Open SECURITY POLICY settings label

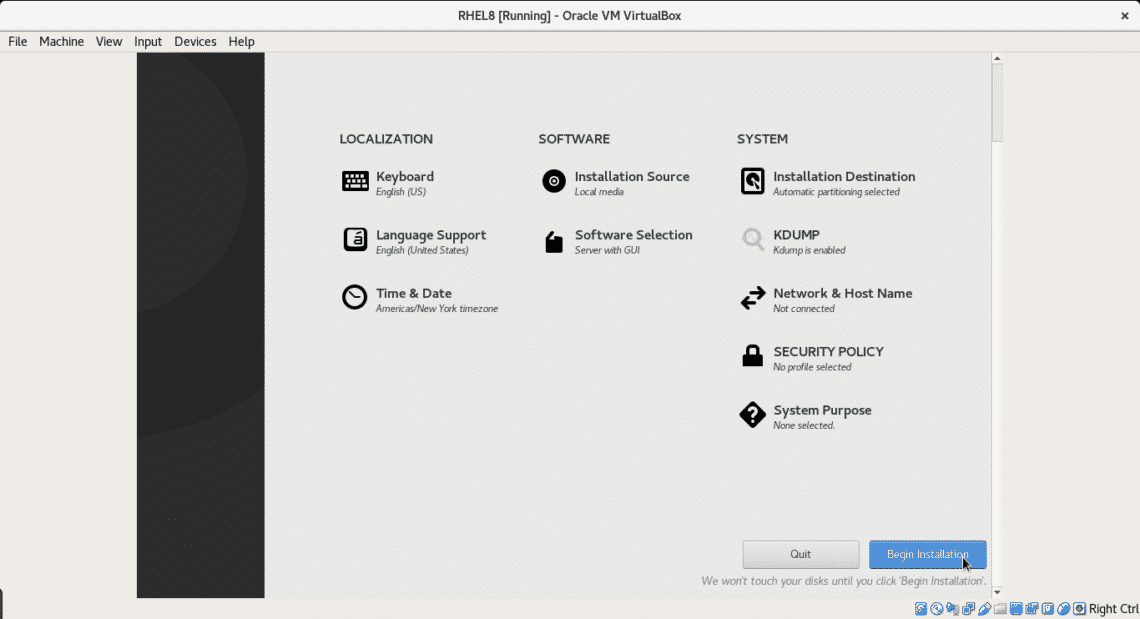pyautogui.click(x=828, y=351)
